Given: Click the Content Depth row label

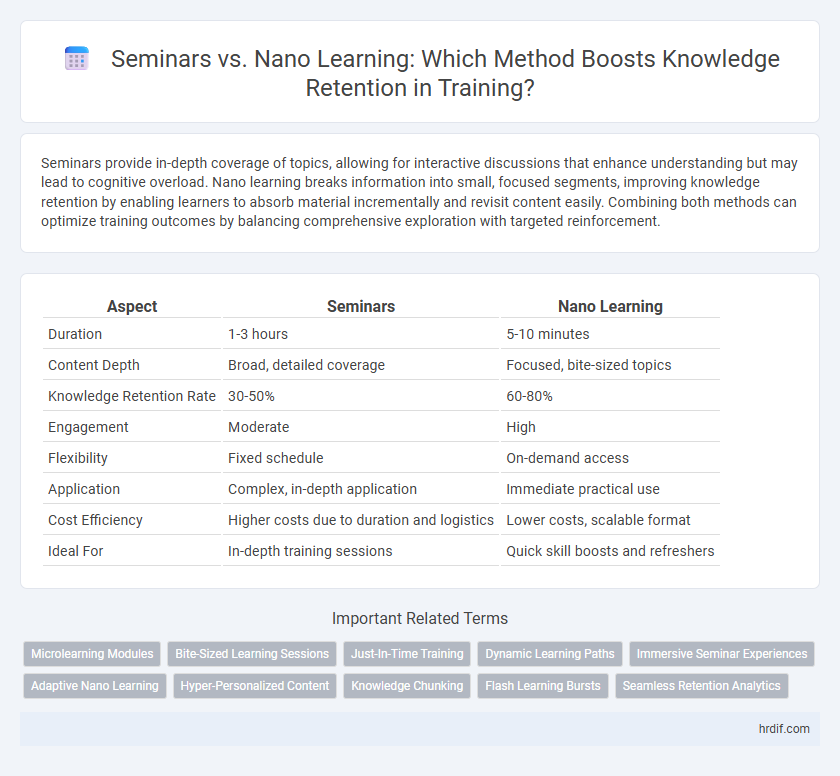Looking at the screenshot, I should pos(94,365).
